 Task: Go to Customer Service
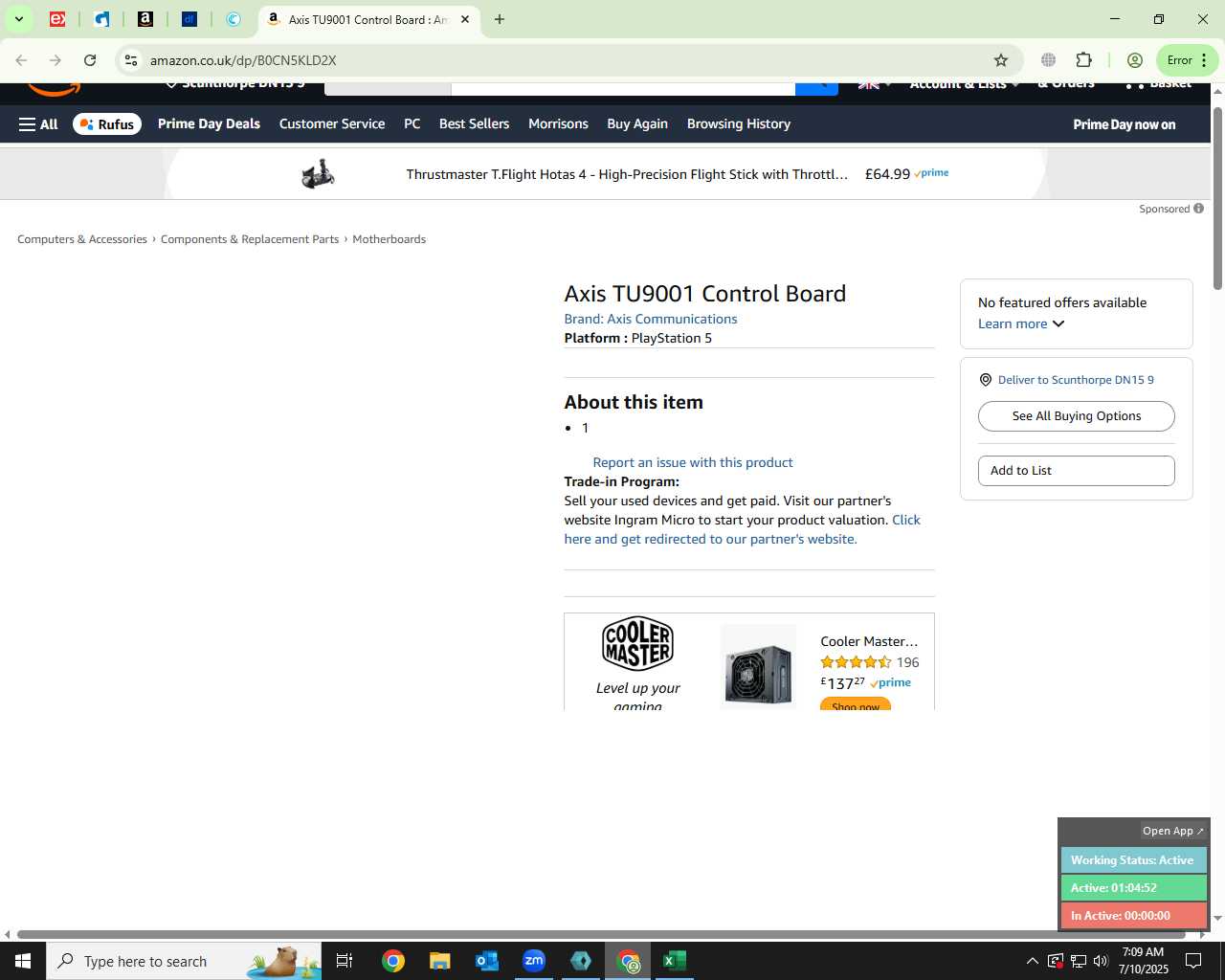coord(332,124)
